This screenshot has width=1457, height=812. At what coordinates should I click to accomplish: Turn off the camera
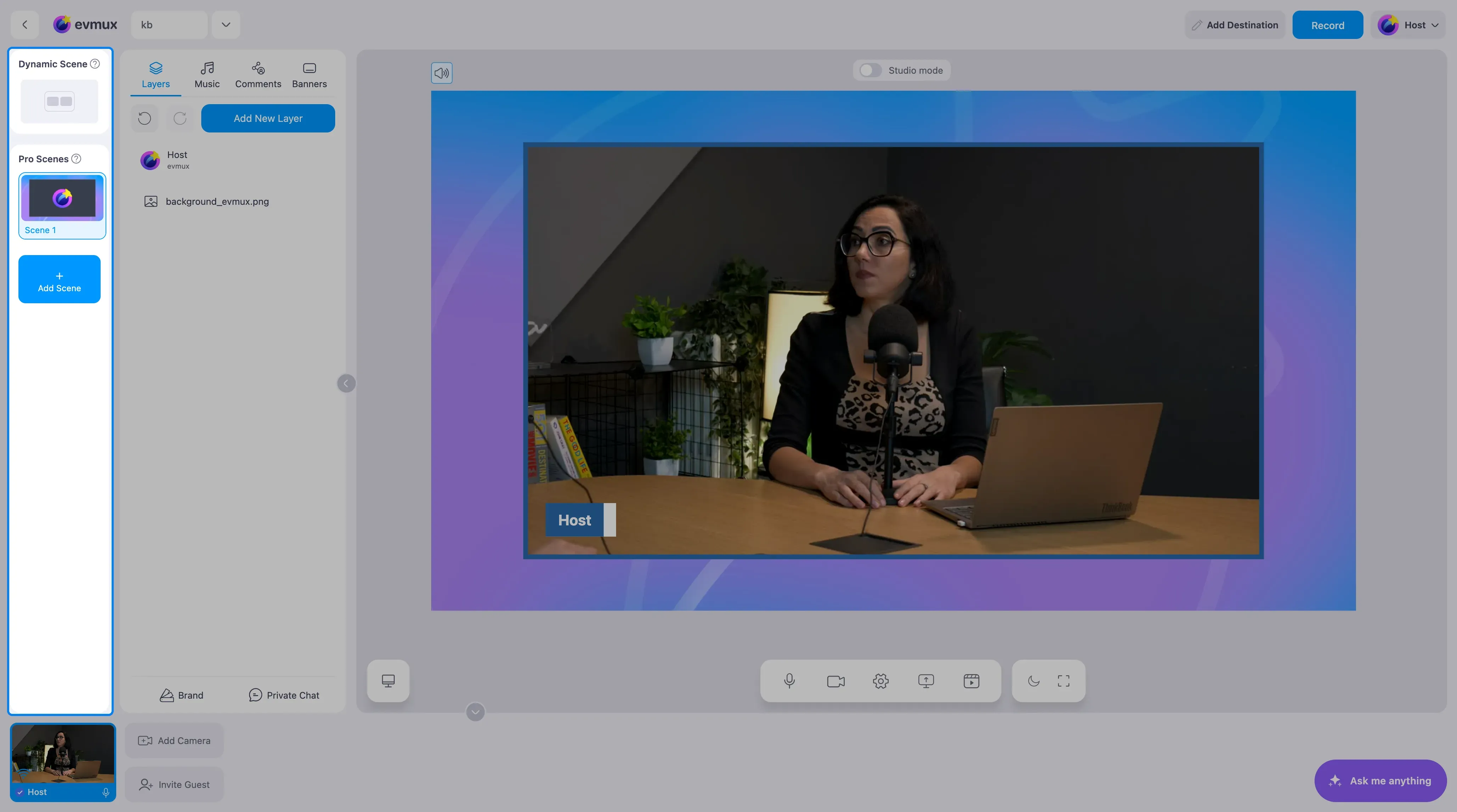pyautogui.click(x=836, y=681)
